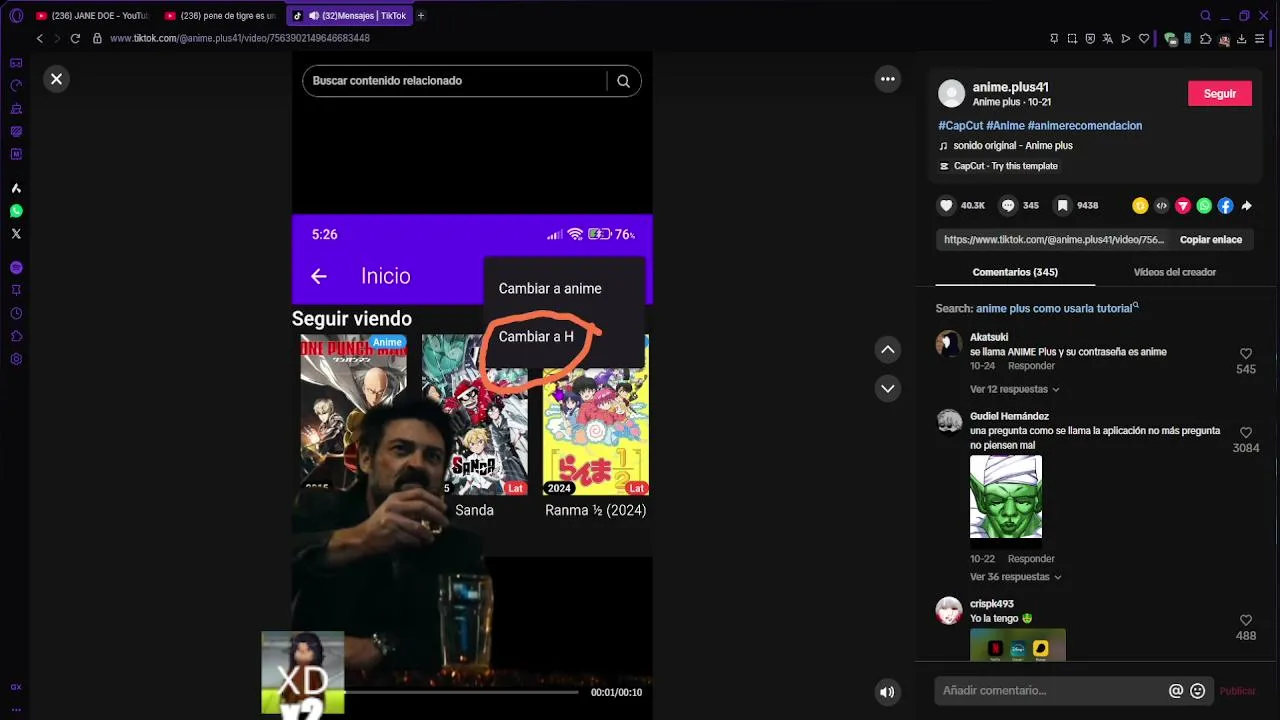Close the TikTok video viewer

pos(57,79)
